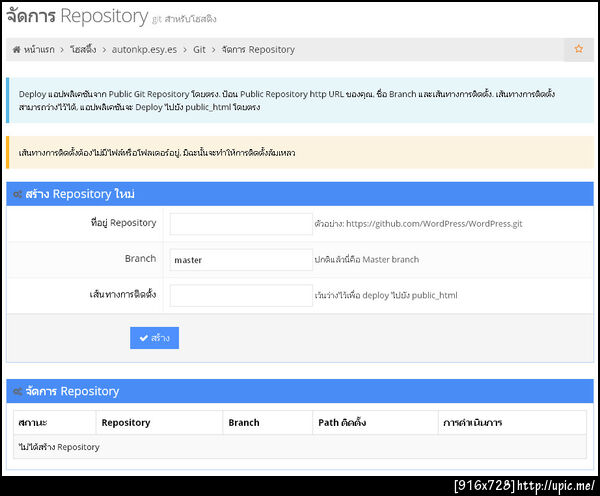Navigate to หน้าแรก breadcrumb link
The image size is (600, 496).
coord(41,49)
